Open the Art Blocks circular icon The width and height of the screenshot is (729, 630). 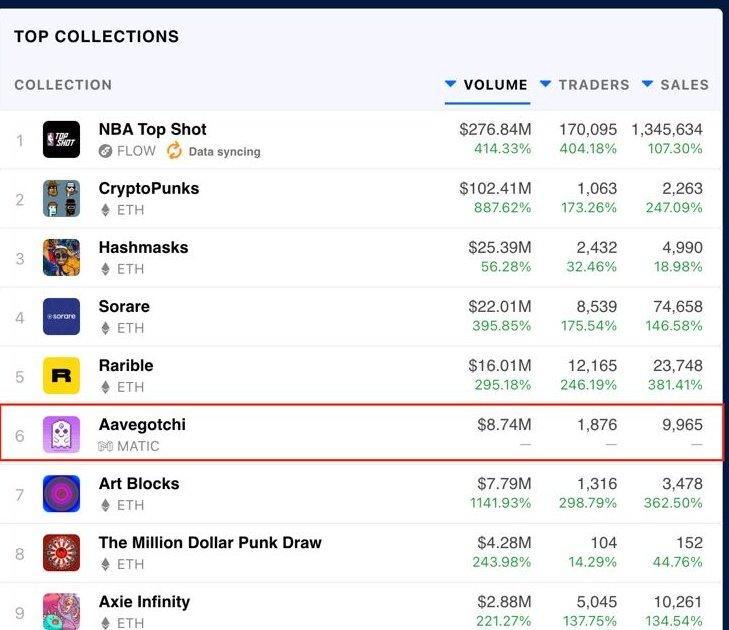click(61, 493)
